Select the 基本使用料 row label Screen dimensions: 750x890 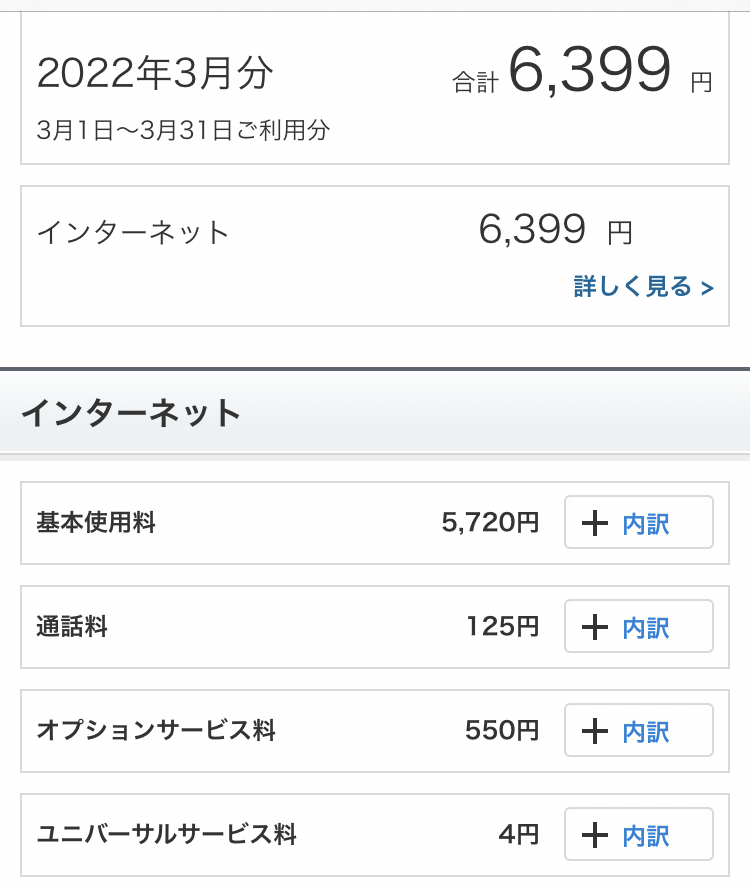point(96,522)
